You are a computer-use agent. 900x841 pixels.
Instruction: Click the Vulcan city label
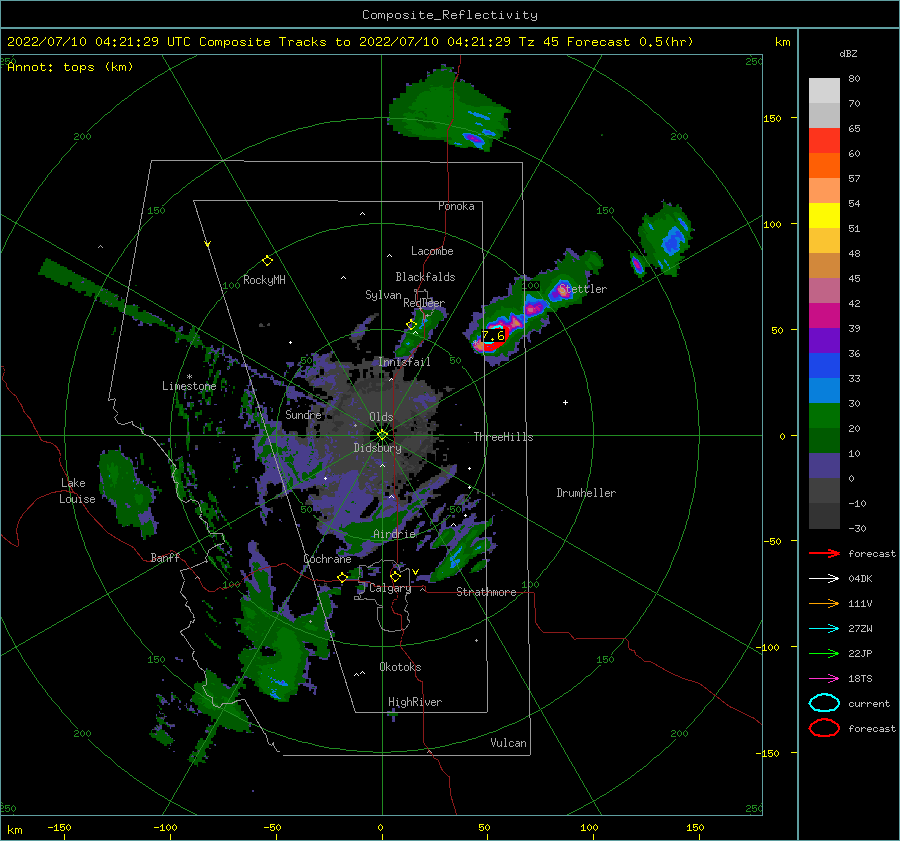tap(508, 743)
